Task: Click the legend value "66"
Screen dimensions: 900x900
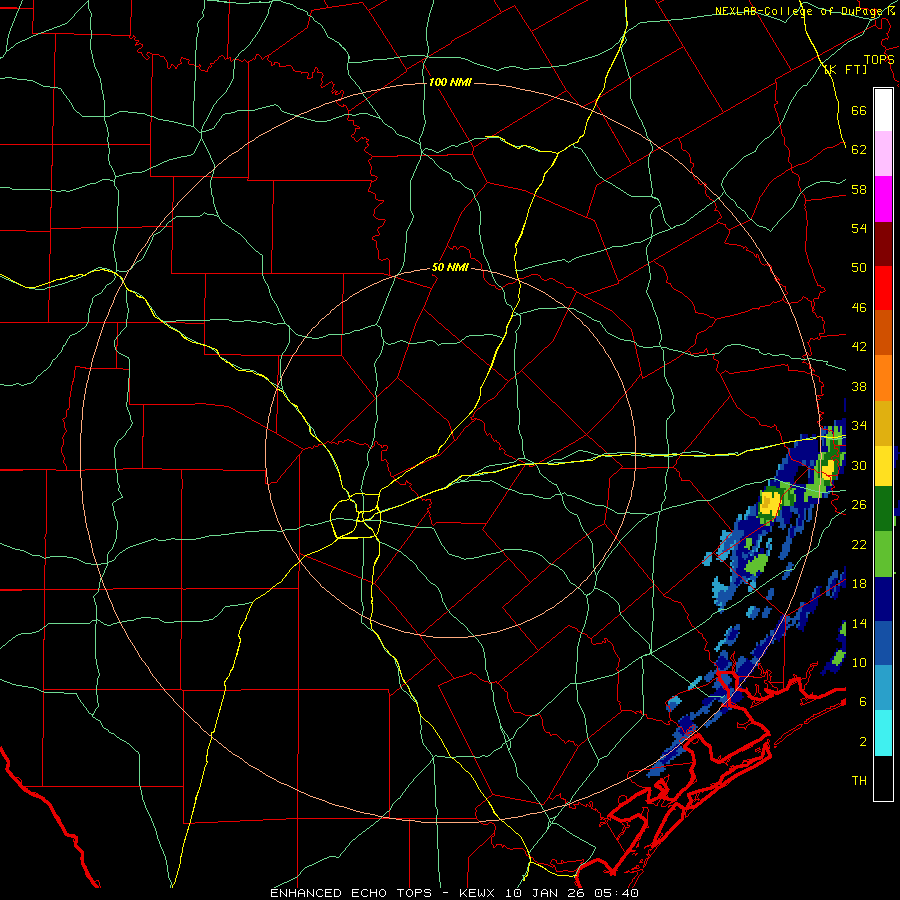Action: click(x=859, y=110)
